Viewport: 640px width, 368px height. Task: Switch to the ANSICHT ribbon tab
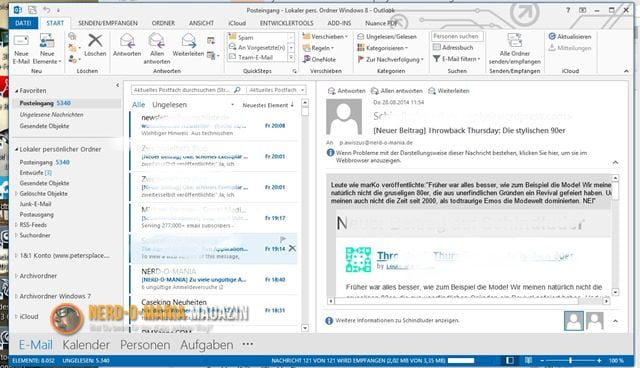click(x=201, y=23)
